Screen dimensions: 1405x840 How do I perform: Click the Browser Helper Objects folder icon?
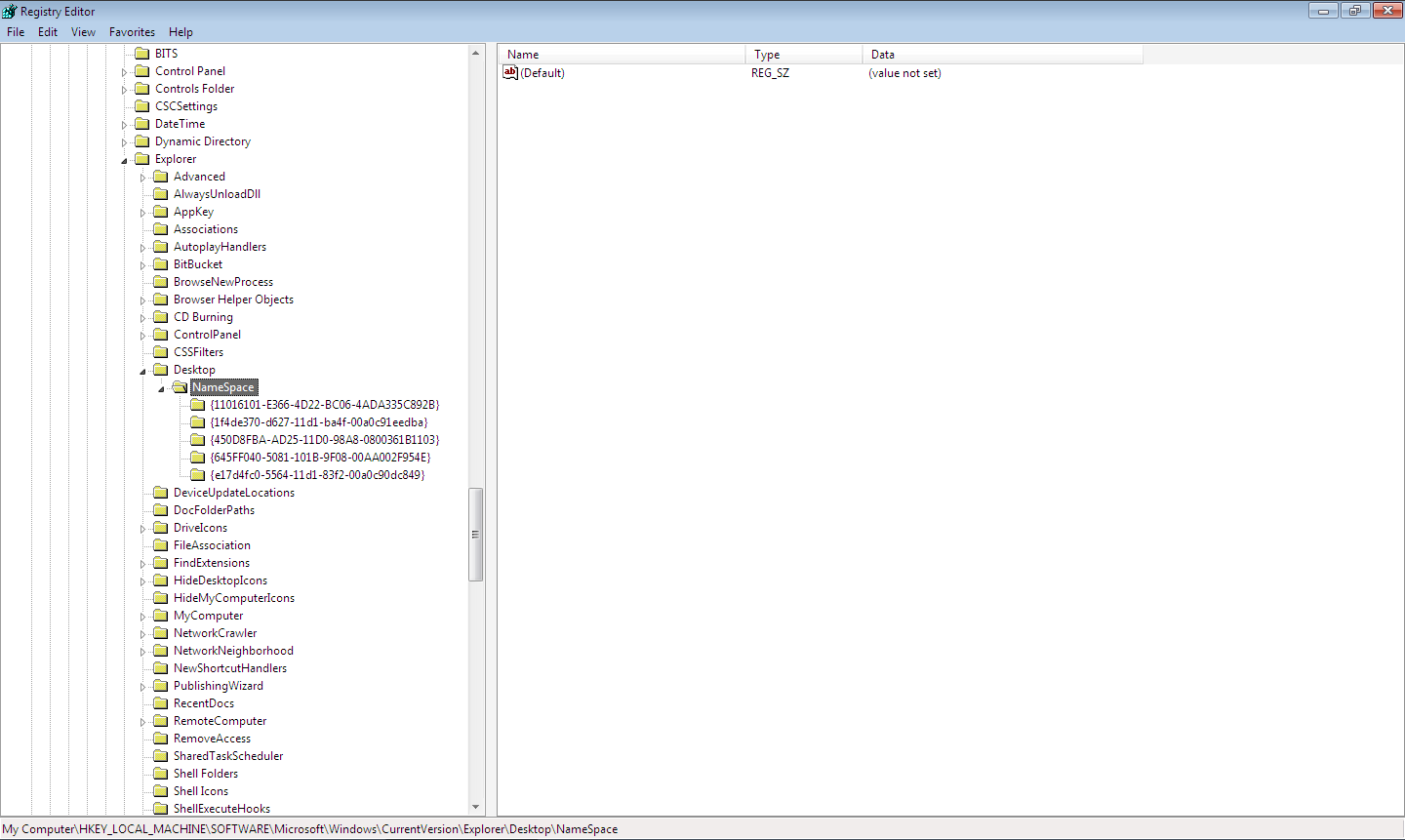tap(161, 300)
